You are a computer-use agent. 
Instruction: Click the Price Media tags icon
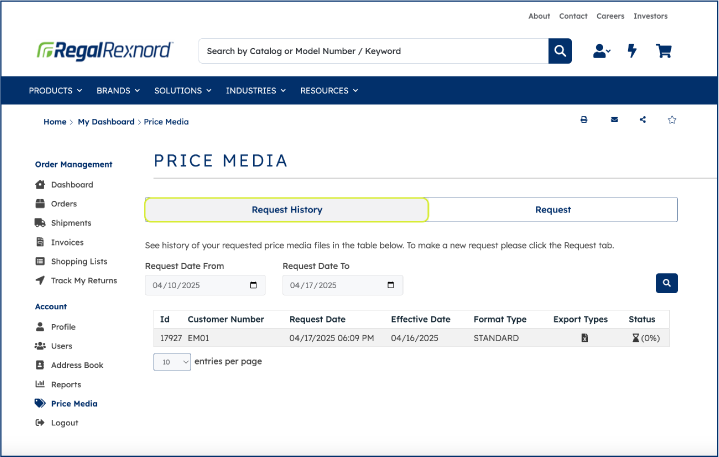click(x=40, y=403)
